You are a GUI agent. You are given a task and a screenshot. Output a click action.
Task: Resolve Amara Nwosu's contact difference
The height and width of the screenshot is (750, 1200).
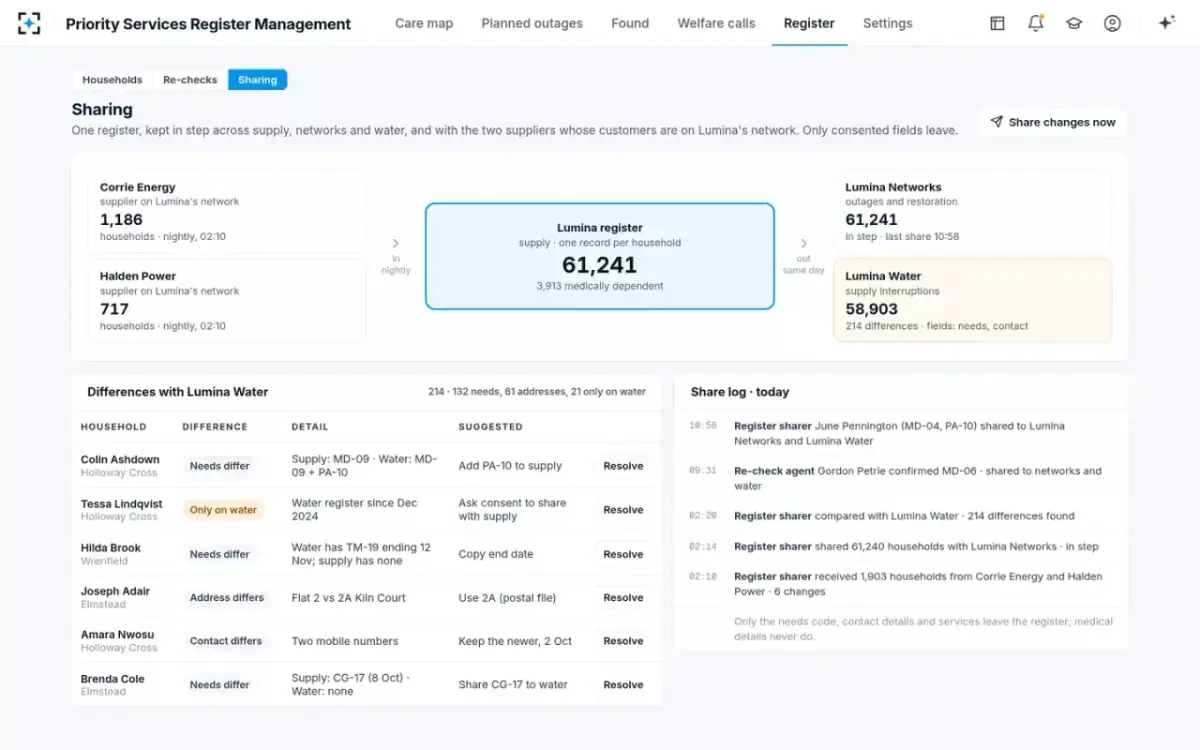pyautogui.click(x=623, y=641)
